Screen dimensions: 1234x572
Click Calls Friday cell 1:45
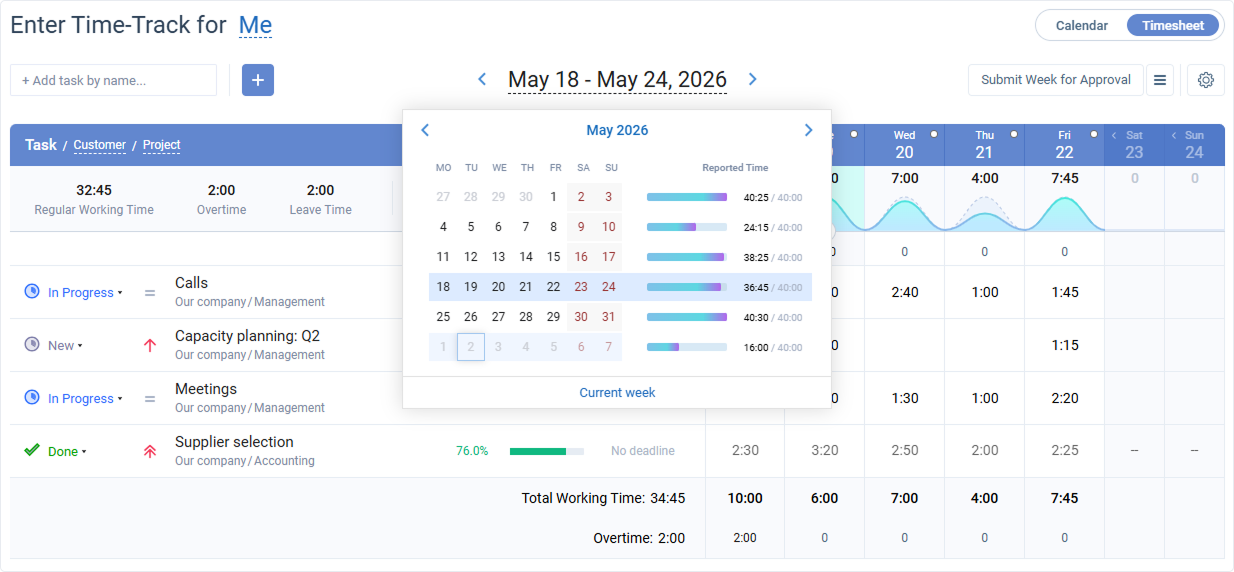tap(1064, 292)
